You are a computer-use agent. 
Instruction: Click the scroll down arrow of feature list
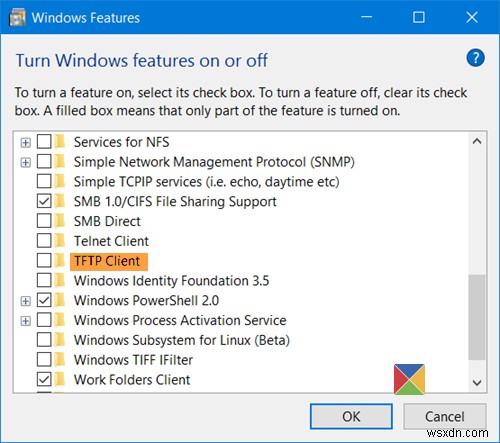coord(477,383)
